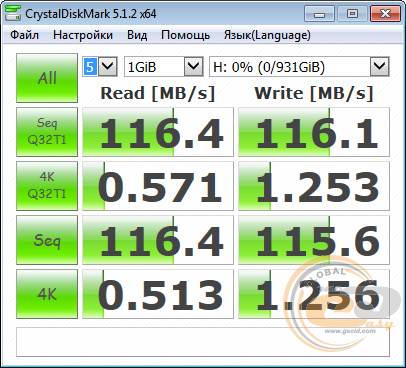Run the 4K benchmark

[x=47, y=294]
